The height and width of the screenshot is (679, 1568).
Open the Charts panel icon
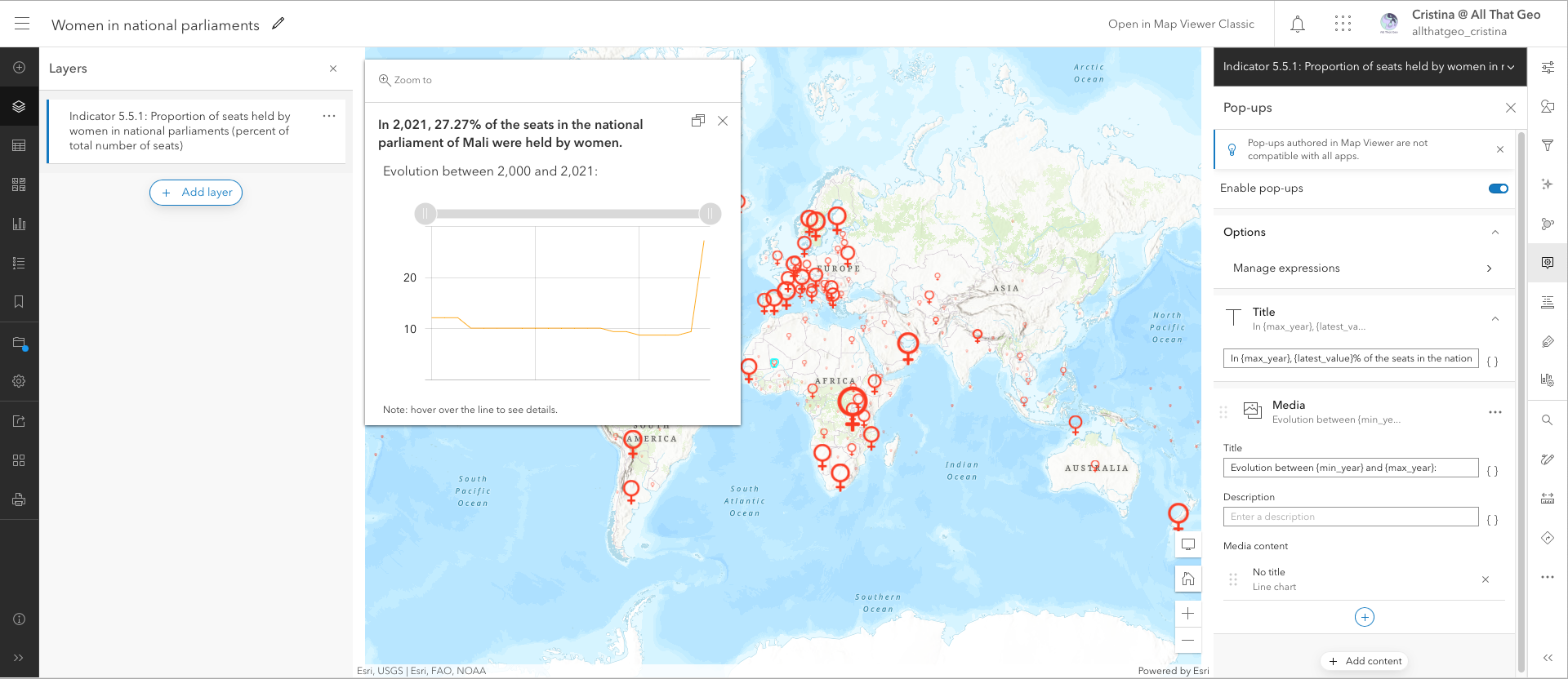(20, 224)
